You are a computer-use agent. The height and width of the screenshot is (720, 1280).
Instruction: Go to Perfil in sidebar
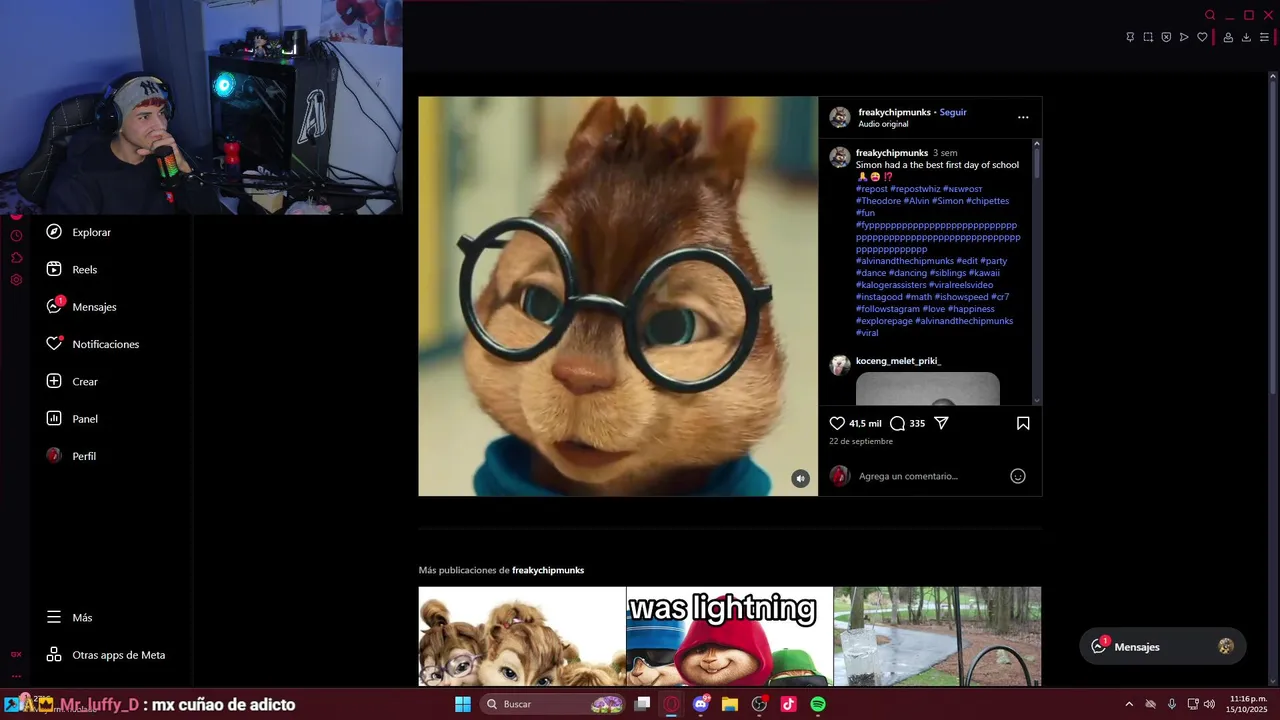(71, 456)
